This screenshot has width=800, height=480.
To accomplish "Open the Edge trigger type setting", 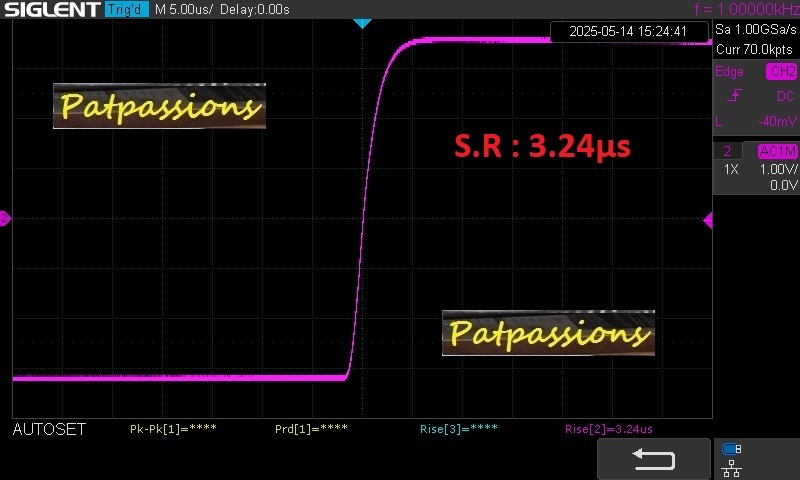I will 730,72.
